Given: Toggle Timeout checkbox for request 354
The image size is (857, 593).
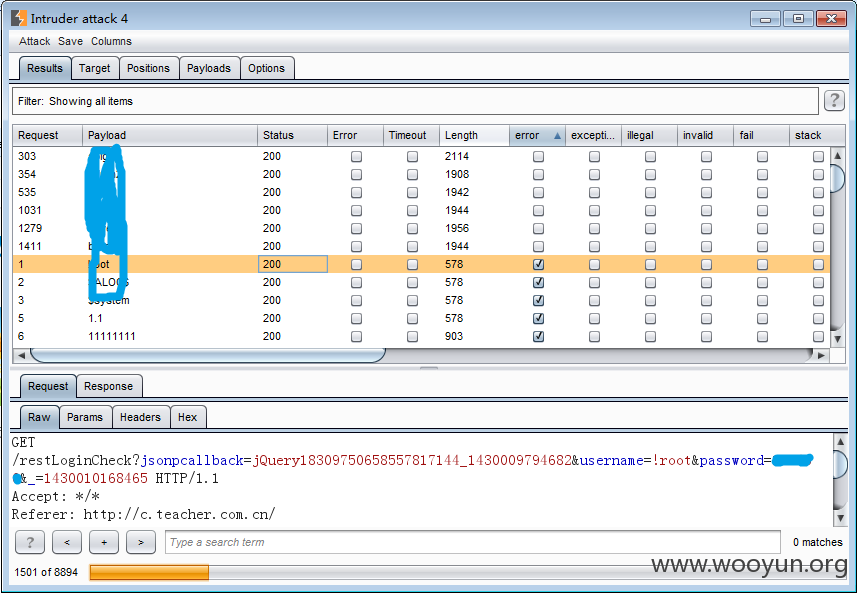Looking at the screenshot, I should click(412, 175).
